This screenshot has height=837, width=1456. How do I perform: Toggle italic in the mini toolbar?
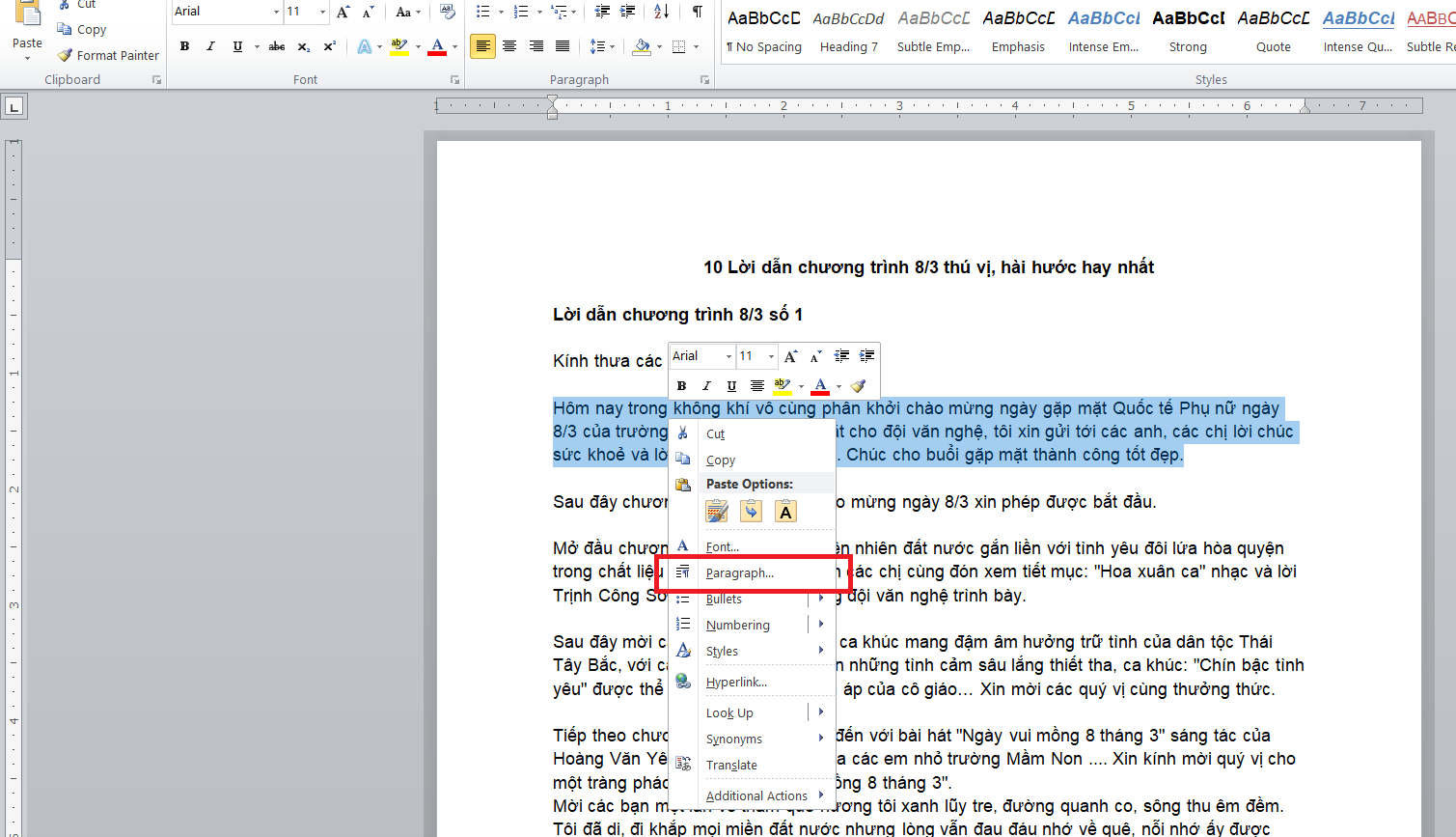tap(706, 385)
